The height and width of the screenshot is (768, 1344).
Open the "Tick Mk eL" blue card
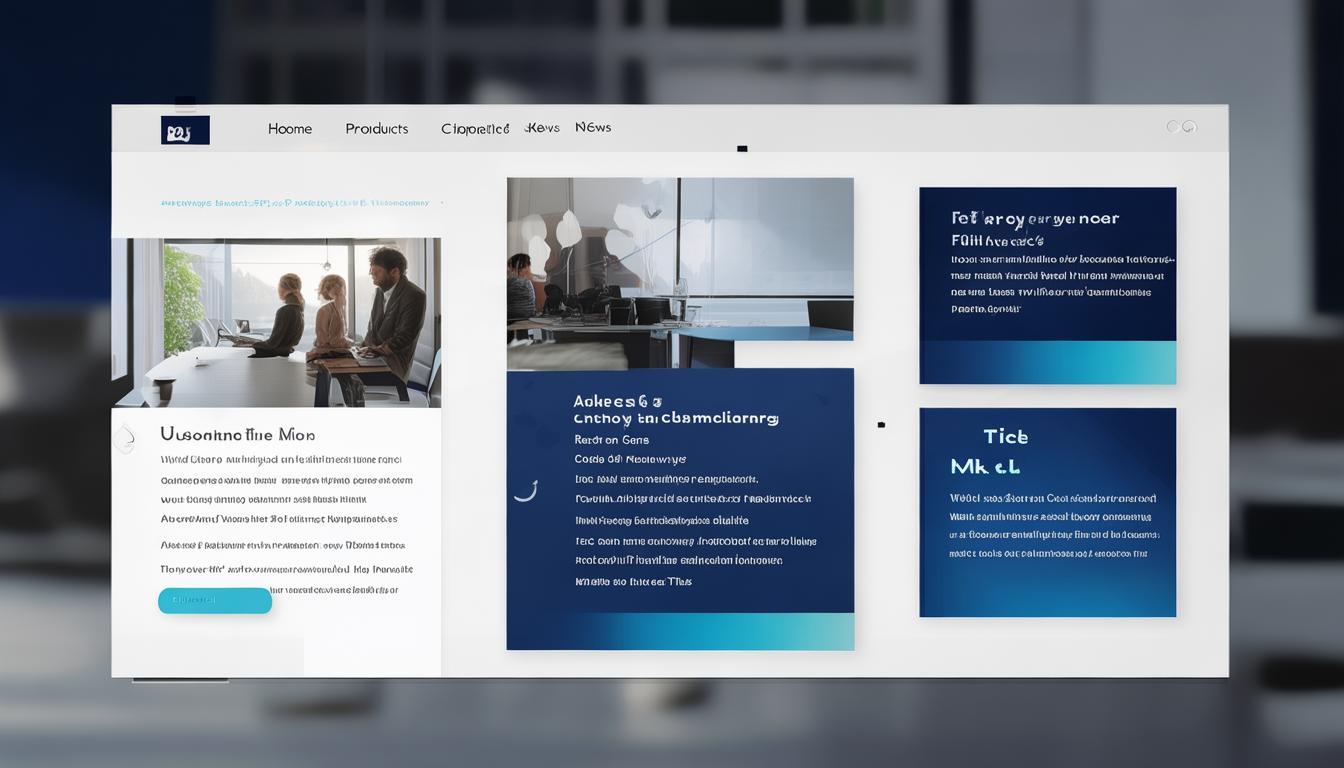coord(1048,512)
